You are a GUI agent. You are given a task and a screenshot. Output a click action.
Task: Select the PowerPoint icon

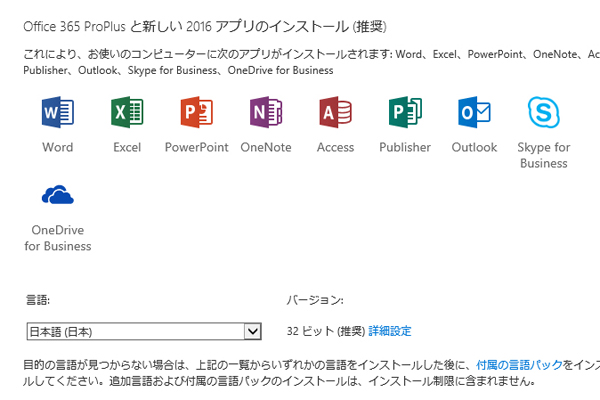click(196, 113)
